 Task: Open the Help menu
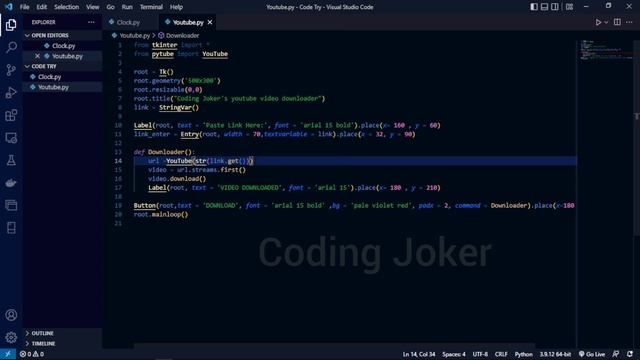tap(176, 7)
